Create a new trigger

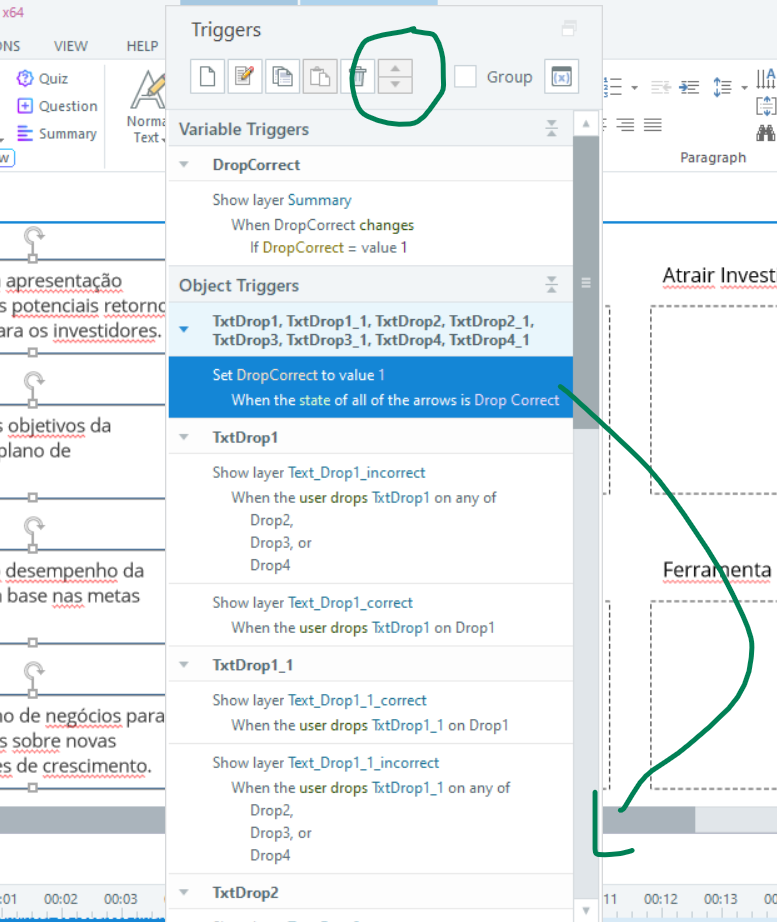[207, 77]
